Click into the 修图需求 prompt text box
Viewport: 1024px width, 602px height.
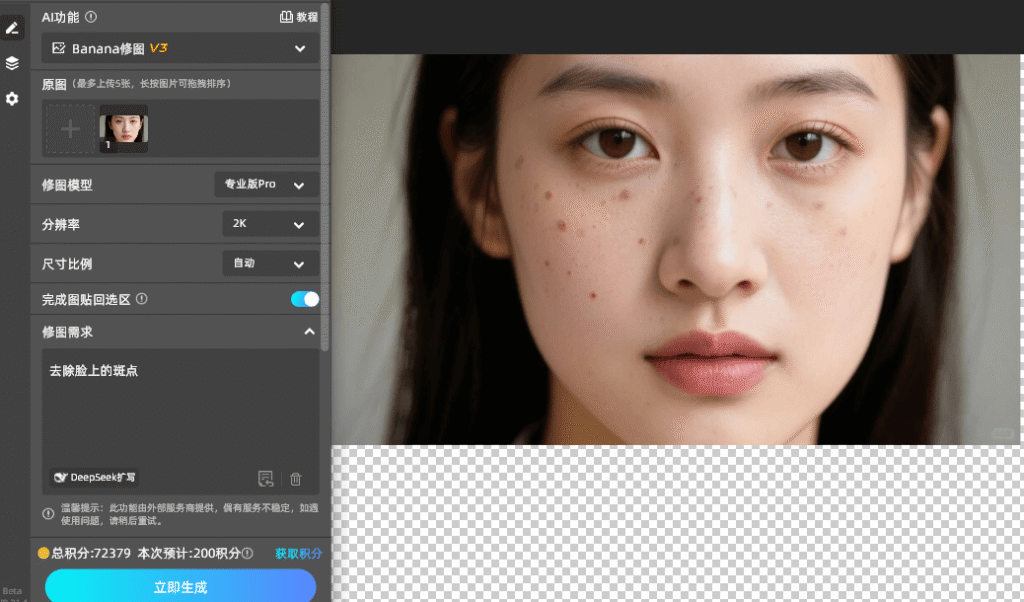(x=180, y=410)
